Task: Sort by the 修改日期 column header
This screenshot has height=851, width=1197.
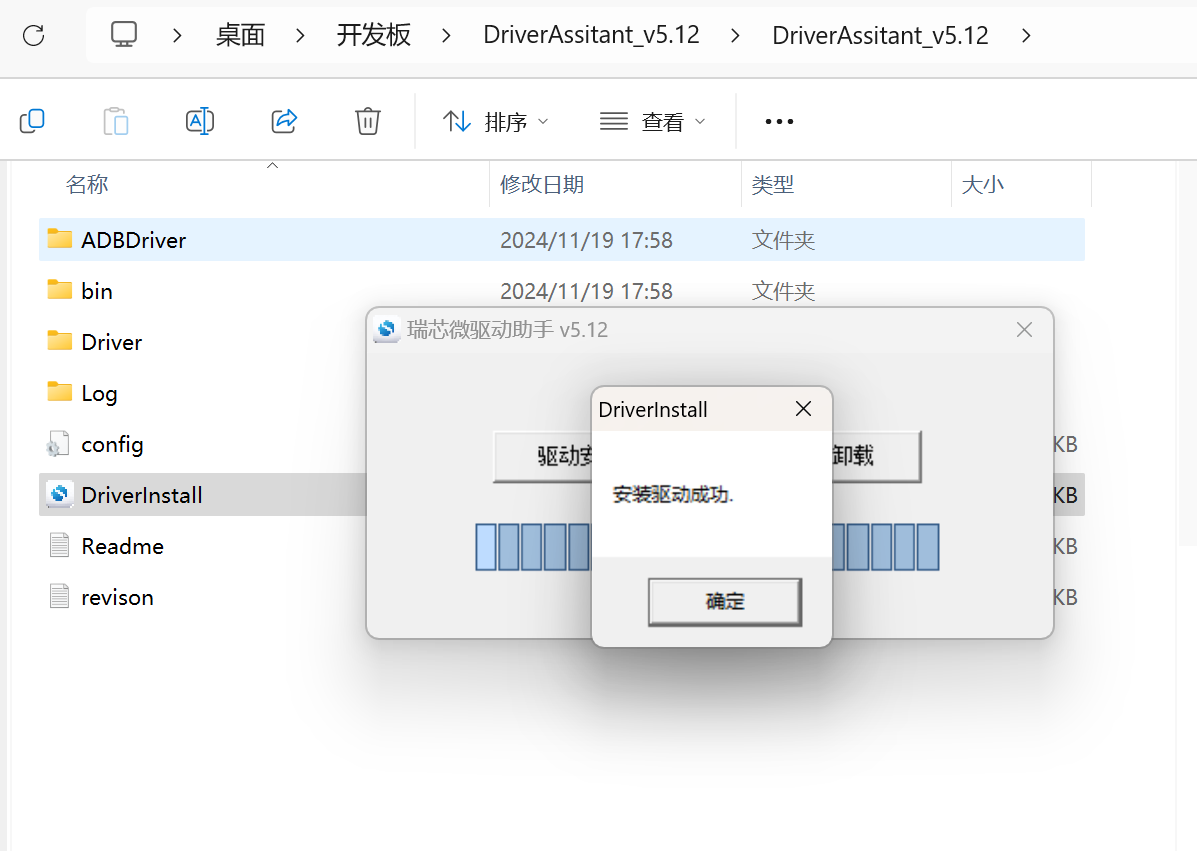Action: pos(541,184)
